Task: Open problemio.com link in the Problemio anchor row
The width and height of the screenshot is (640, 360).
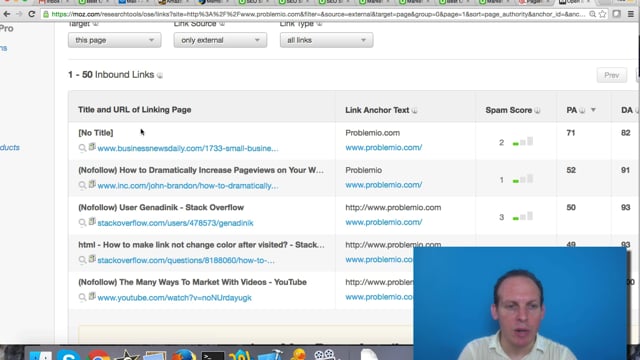Action: click(x=384, y=185)
